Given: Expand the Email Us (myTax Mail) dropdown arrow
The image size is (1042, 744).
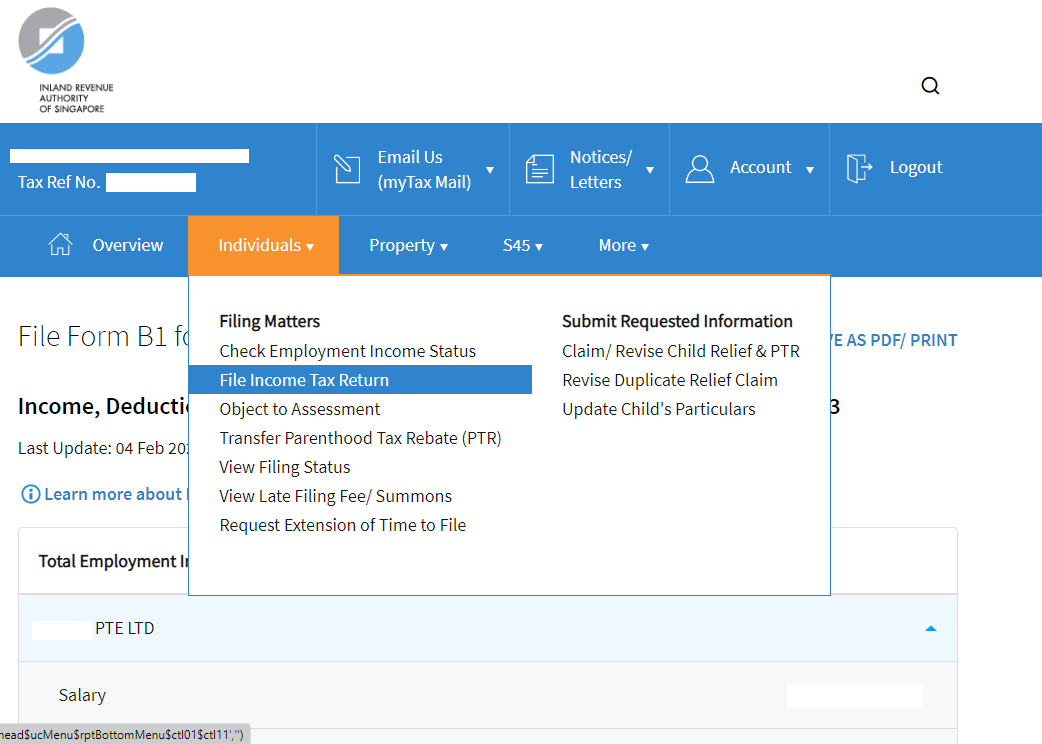Looking at the screenshot, I should (x=490, y=170).
